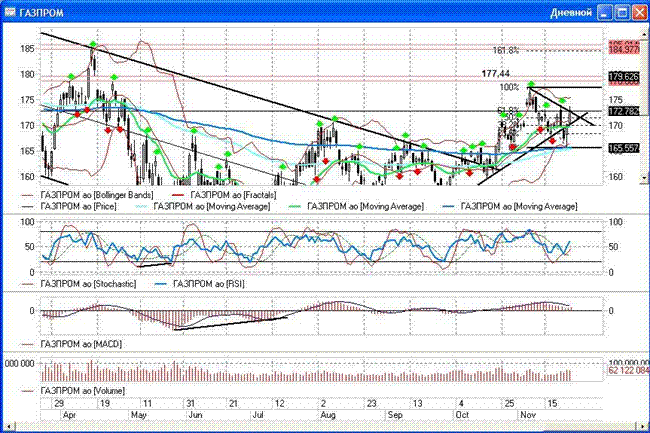The width and height of the screenshot is (650, 433).
Task: Click the Apr month label on time axis
Action: tap(69, 415)
